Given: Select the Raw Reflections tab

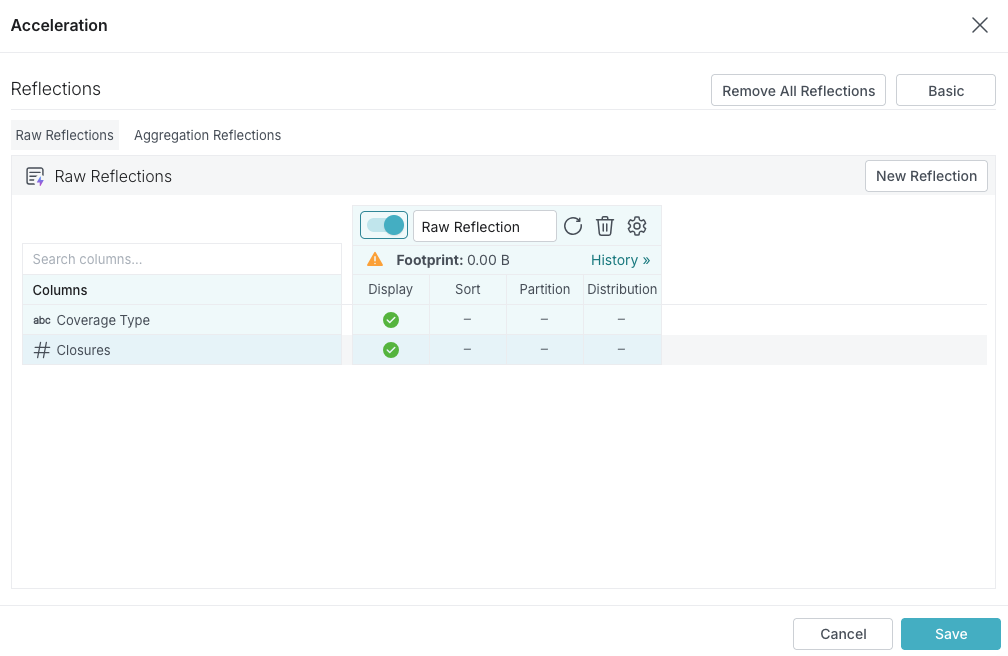Looking at the screenshot, I should tap(65, 135).
